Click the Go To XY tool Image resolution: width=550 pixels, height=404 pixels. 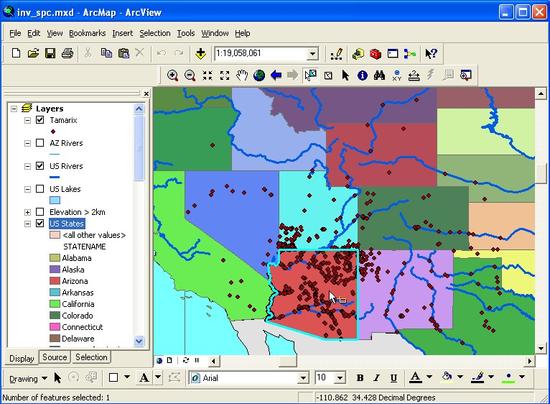click(397, 75)
